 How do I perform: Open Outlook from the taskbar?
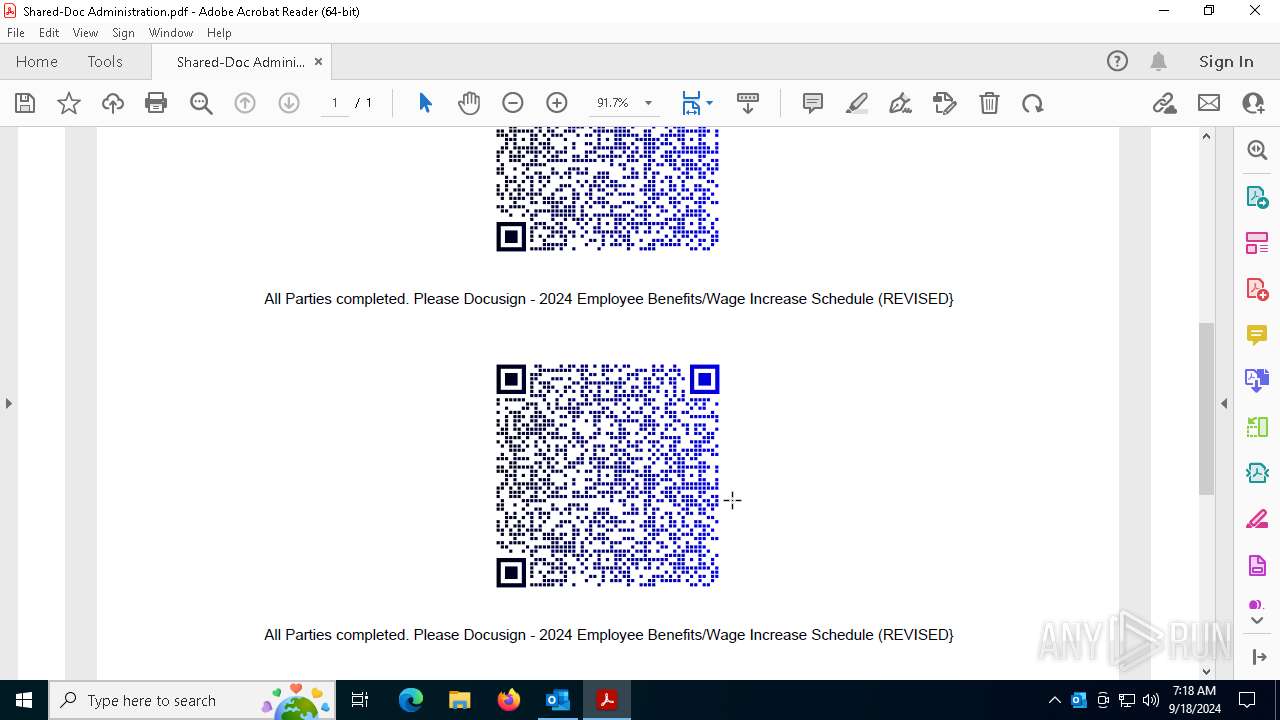(x=557, y=700)
